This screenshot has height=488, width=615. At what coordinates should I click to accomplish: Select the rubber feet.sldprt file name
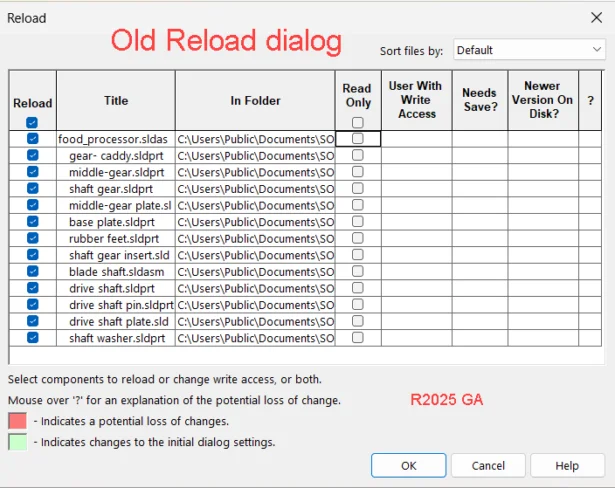tap(114, 239)
